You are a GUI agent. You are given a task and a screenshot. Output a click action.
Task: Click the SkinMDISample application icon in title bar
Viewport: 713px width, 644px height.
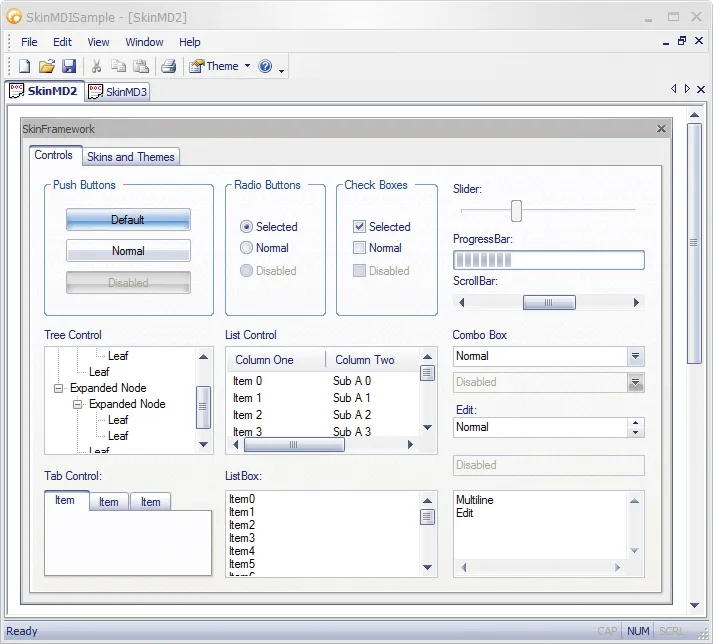coord(14,17)
